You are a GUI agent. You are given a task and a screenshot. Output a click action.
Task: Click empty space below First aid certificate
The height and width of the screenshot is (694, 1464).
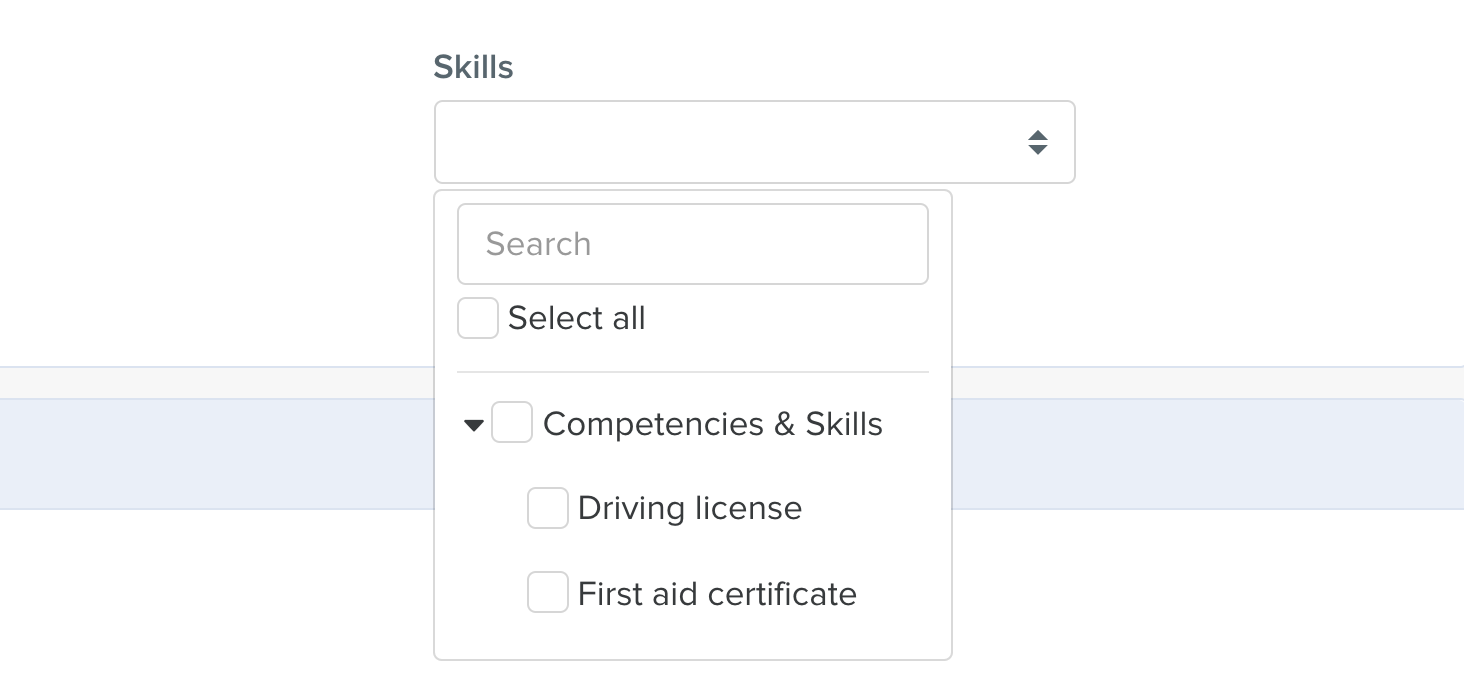(x=693, y=637)
